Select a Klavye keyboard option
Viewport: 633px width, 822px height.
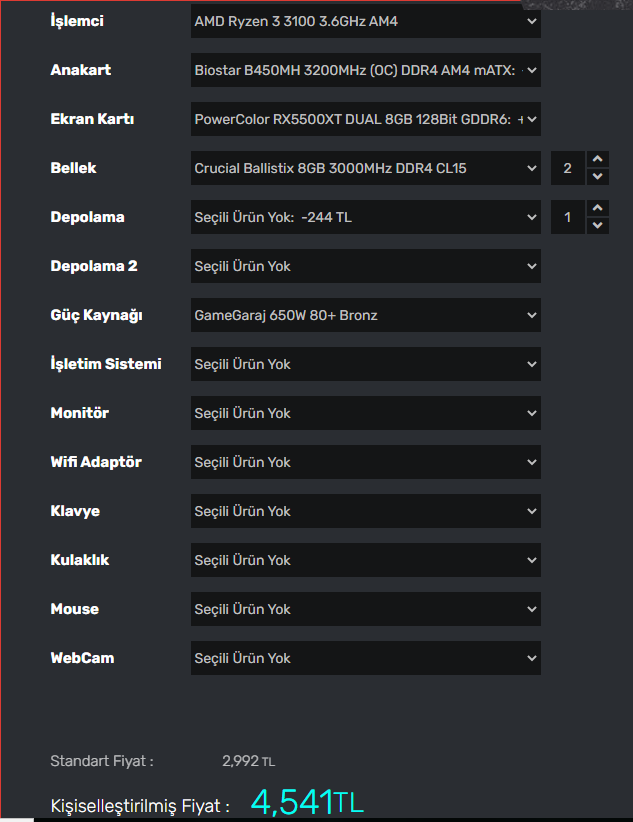click(x=365, y=511)
